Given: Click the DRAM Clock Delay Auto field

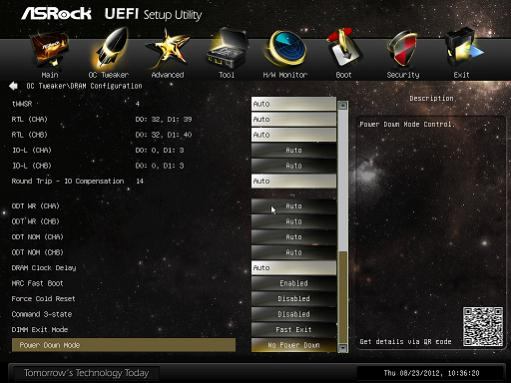Looking at the screenshot, I should (294, 268).
